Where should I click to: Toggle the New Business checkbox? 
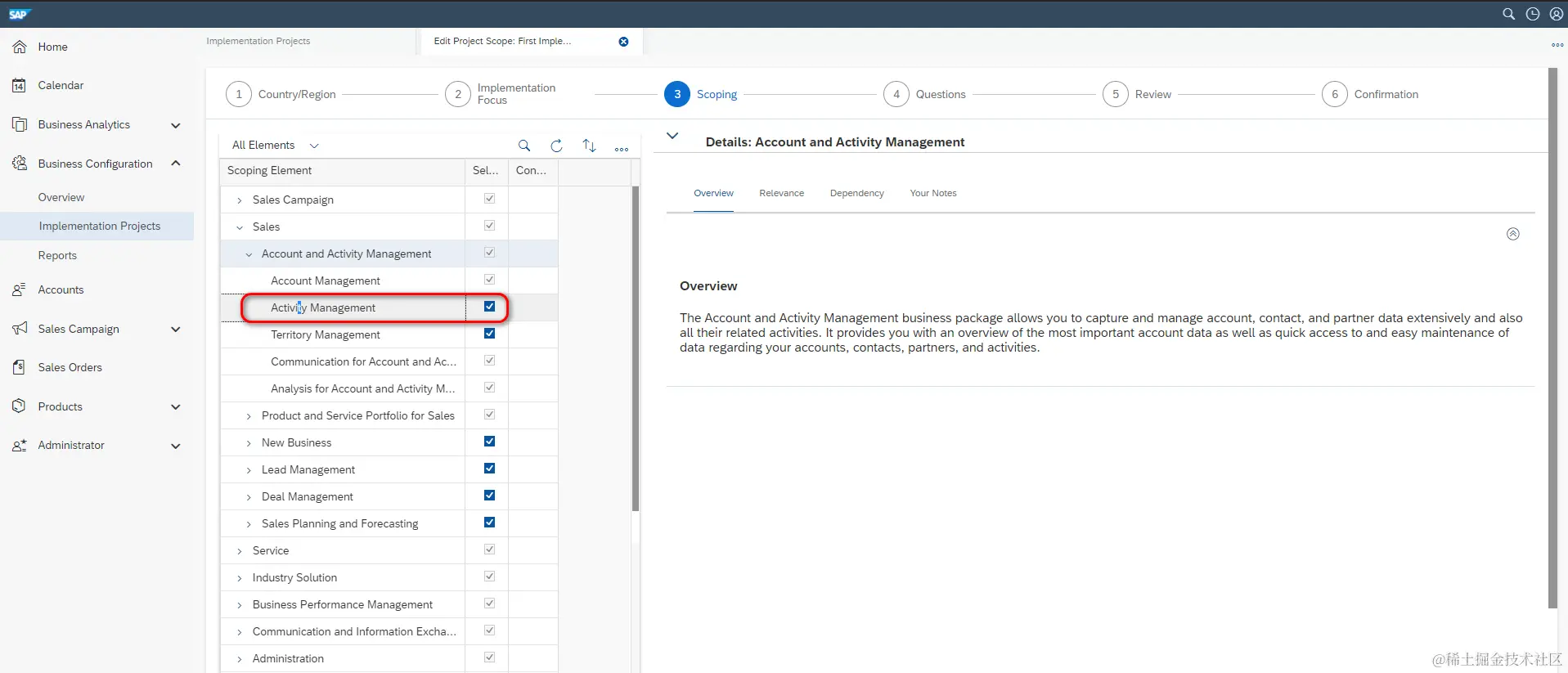(x=489, y=442)
